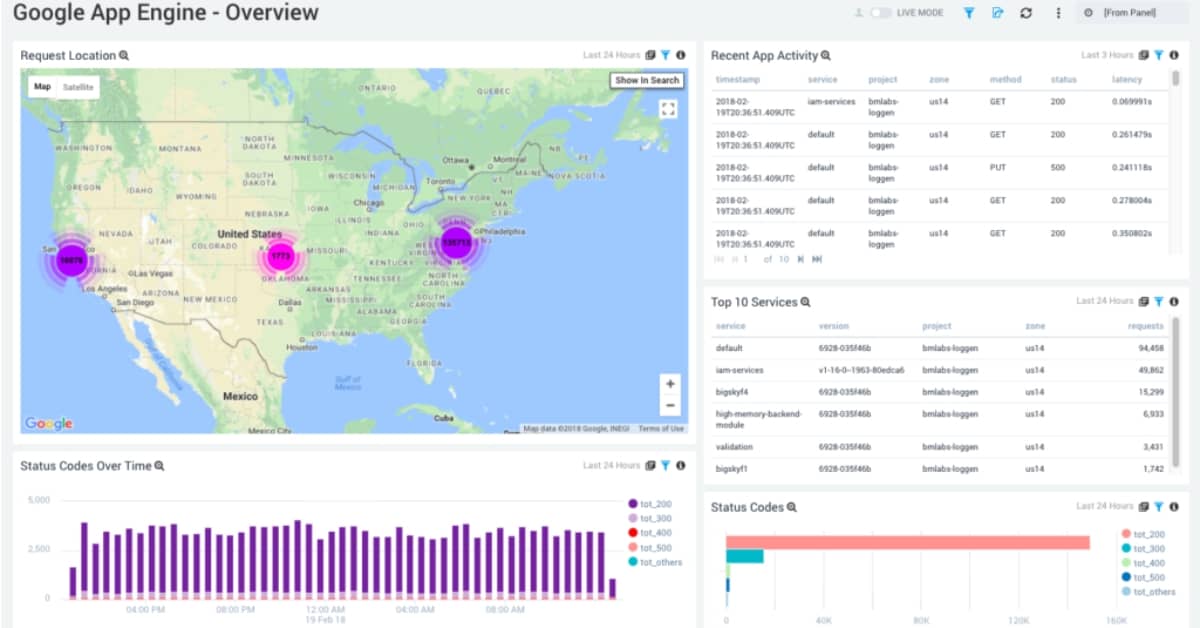Screen dimensions: 1200x628
Task: Click Status Codes Over Time info icon
Action: click(681, 465)
